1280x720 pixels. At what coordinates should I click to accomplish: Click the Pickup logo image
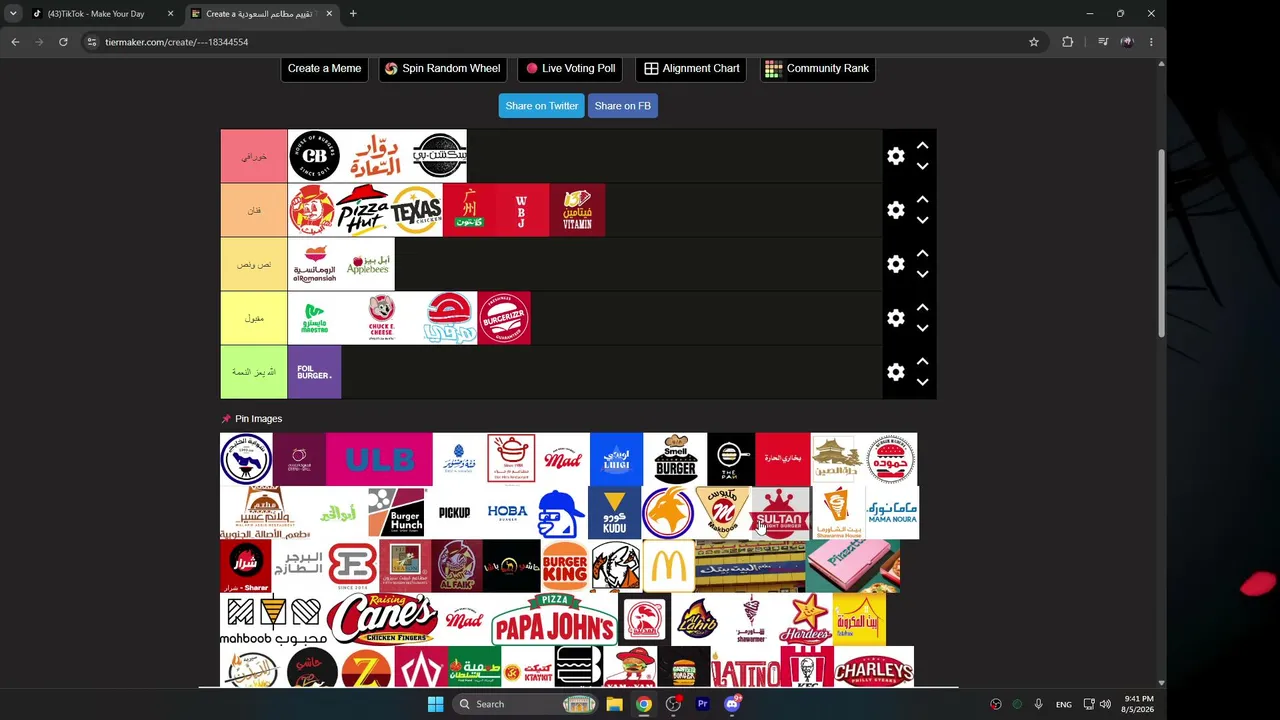coord(454,513)
